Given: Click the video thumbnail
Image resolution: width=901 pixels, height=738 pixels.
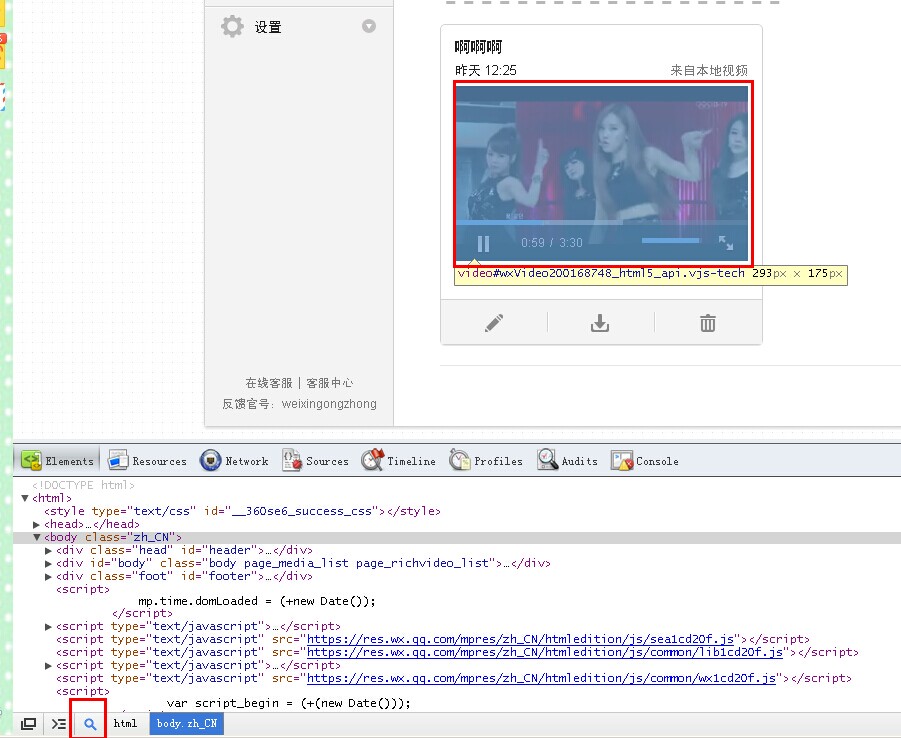Looking at the screenshot, I should 602,174.
